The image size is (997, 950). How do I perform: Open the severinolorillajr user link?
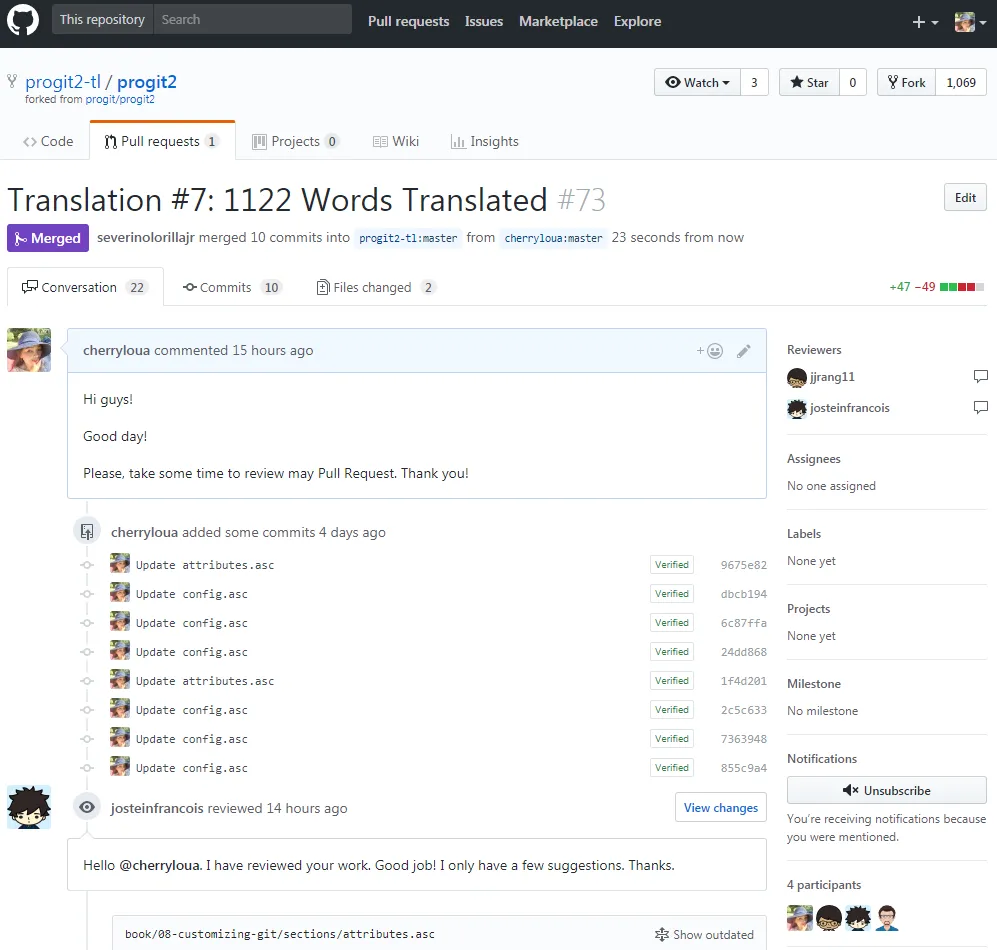(x=146, y=237)
